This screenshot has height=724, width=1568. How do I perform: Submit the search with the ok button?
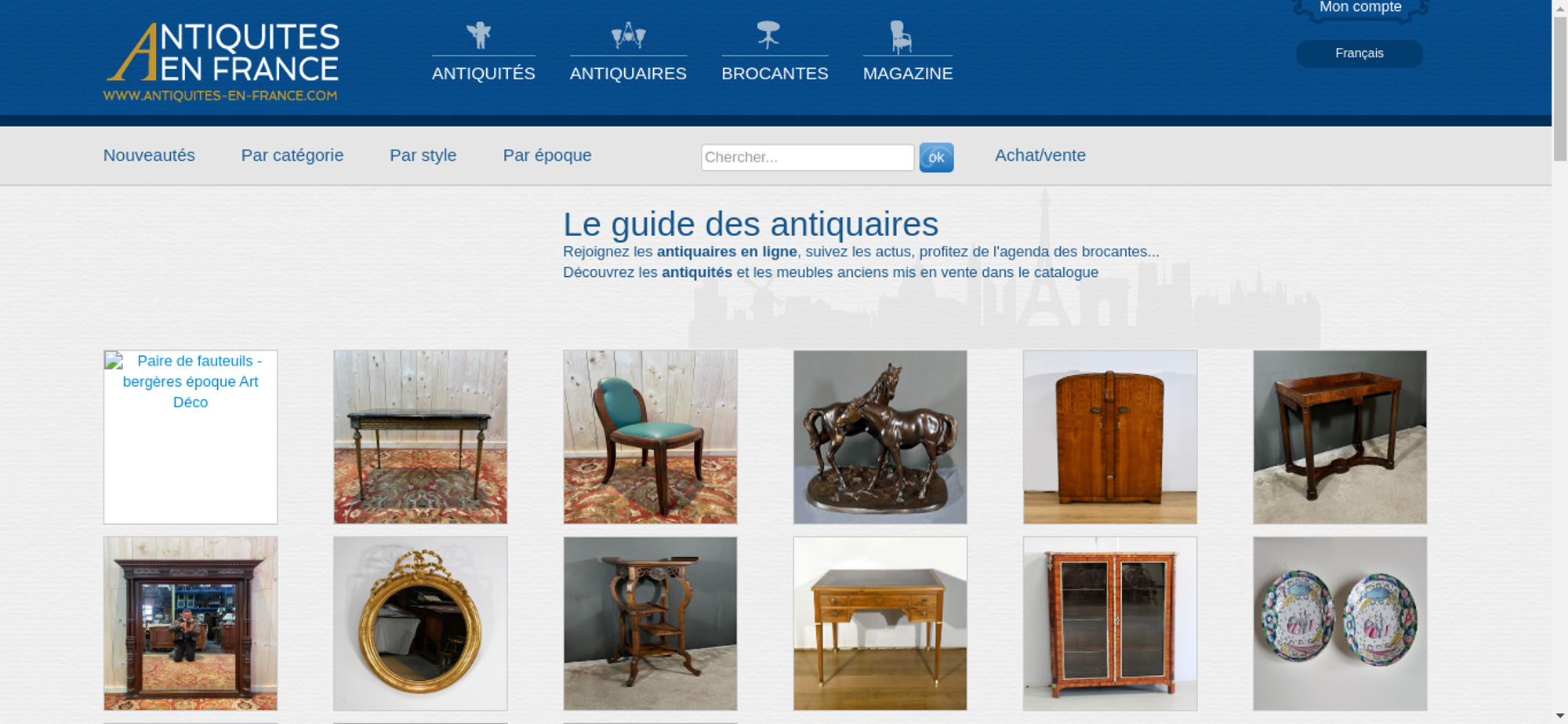coord(936,157)
